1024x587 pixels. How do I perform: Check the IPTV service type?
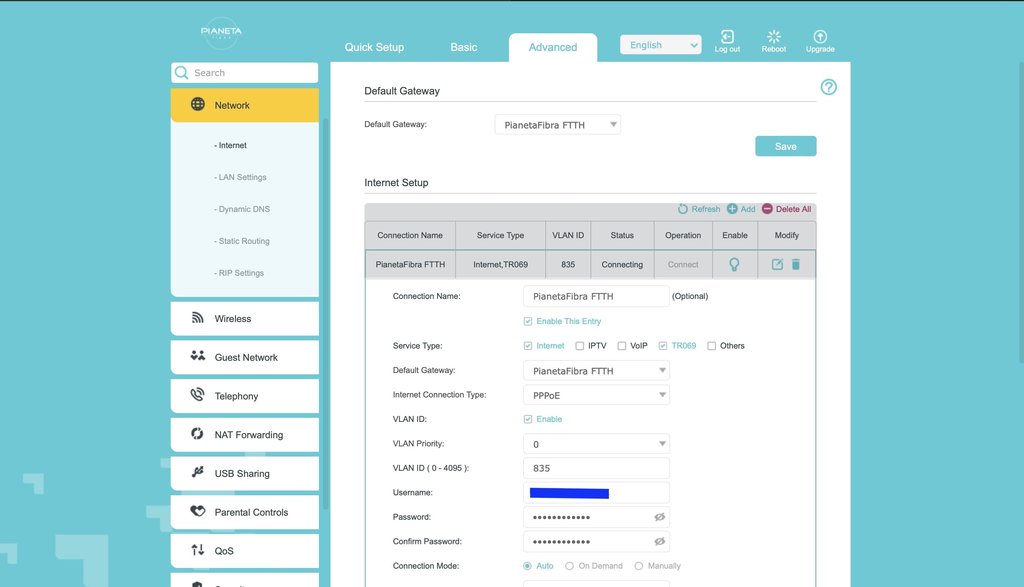[x=579, y=346]
